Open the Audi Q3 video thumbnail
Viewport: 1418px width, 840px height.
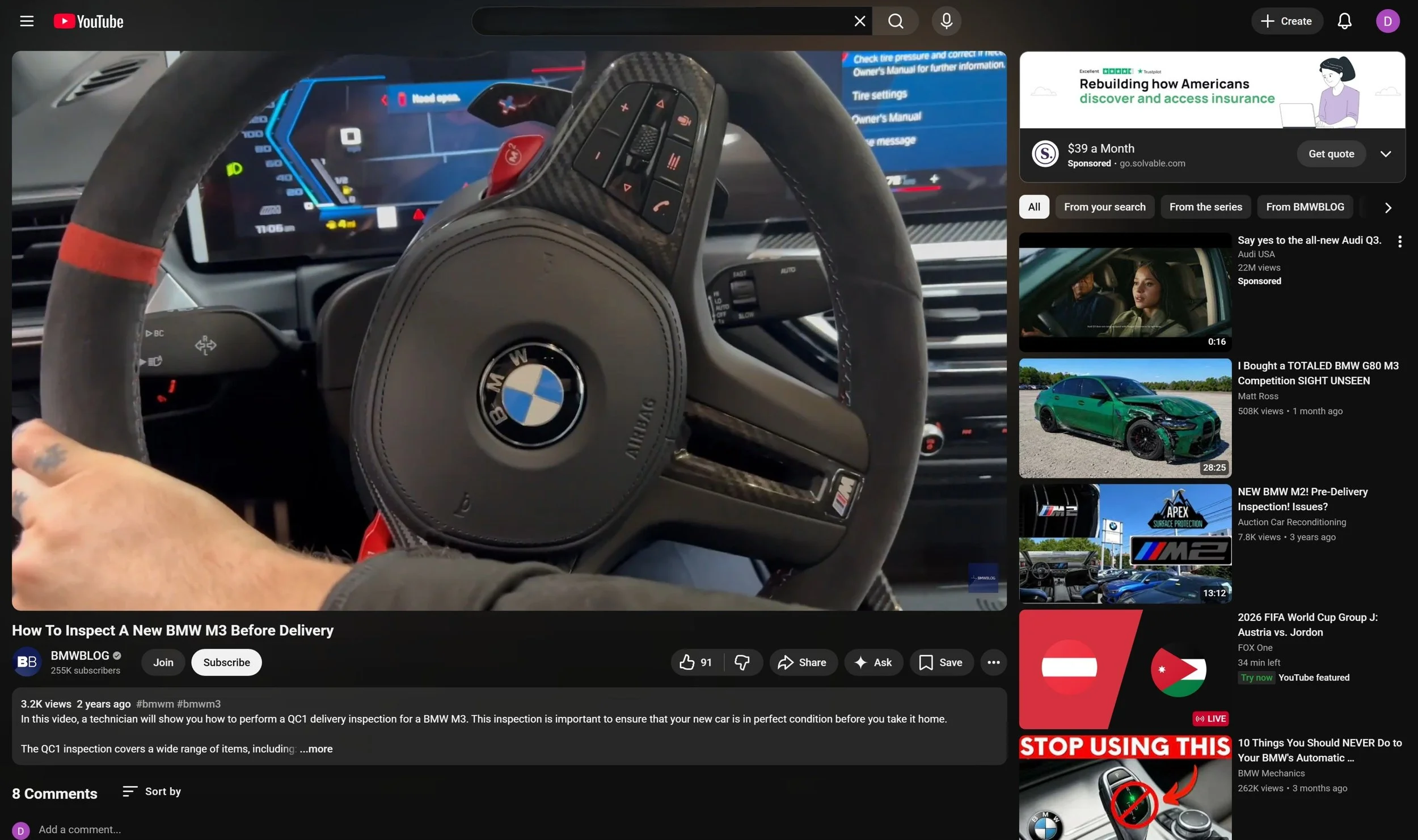click(1125, 292)
